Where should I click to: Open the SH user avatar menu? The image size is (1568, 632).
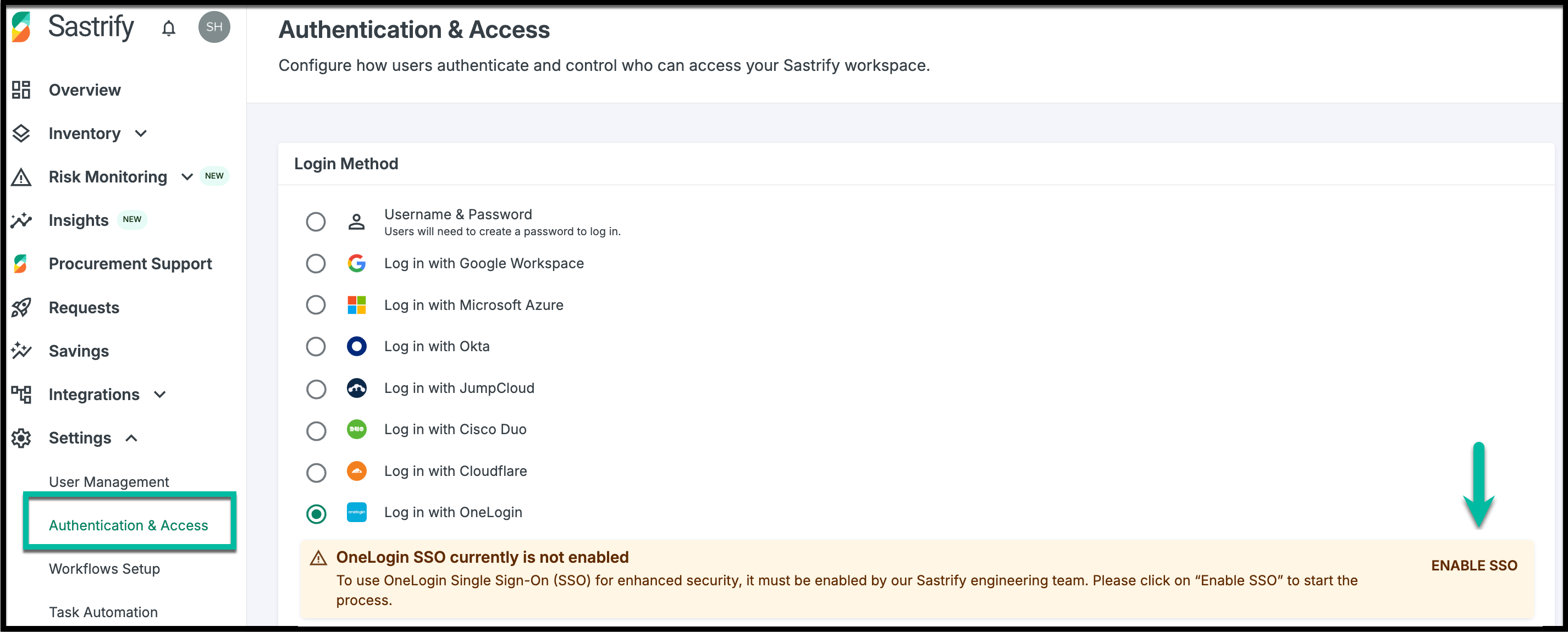tap(214, 27)
